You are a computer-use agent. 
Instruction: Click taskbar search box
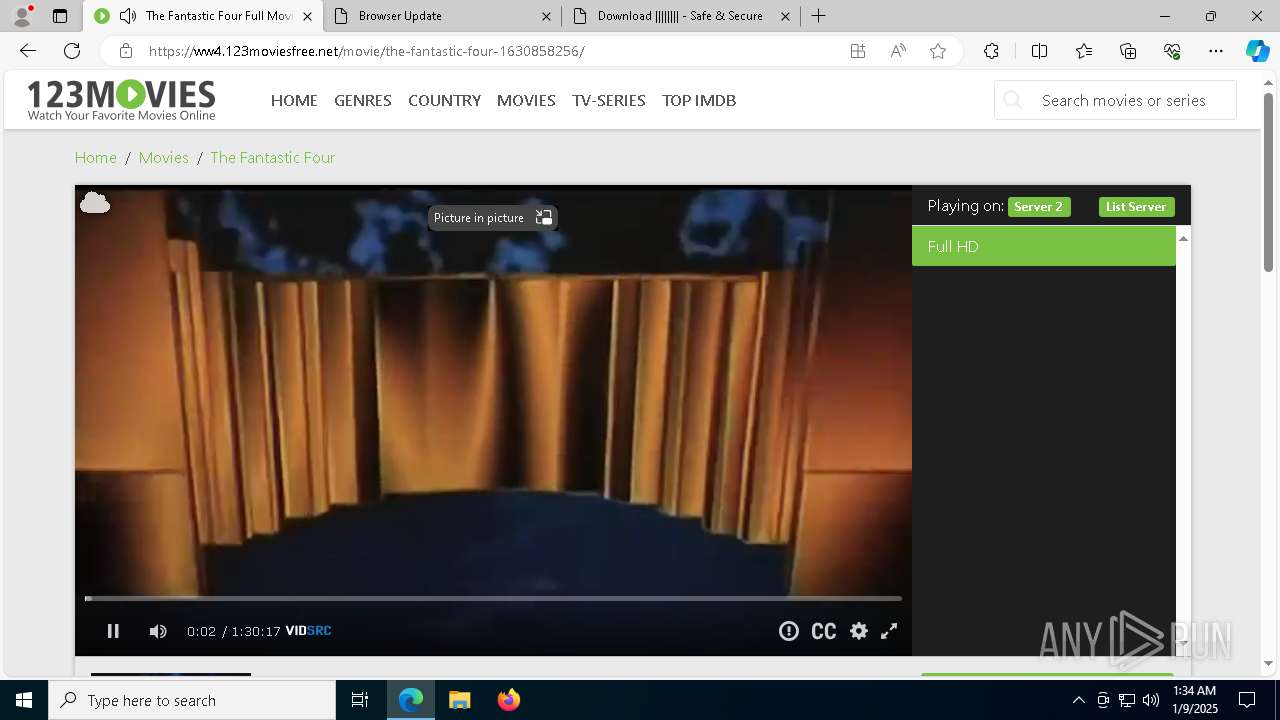pyautogui.click(x=192, y=700)
